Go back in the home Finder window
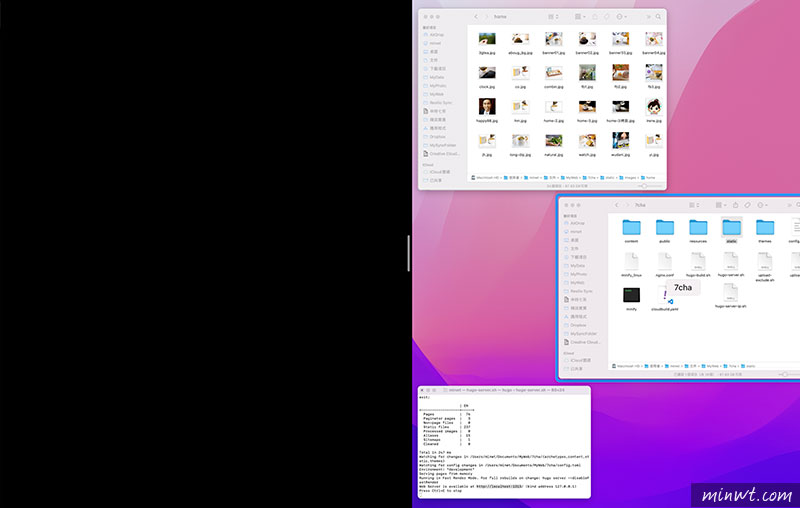Screen dimensions: 800x508 pos(476,17)
